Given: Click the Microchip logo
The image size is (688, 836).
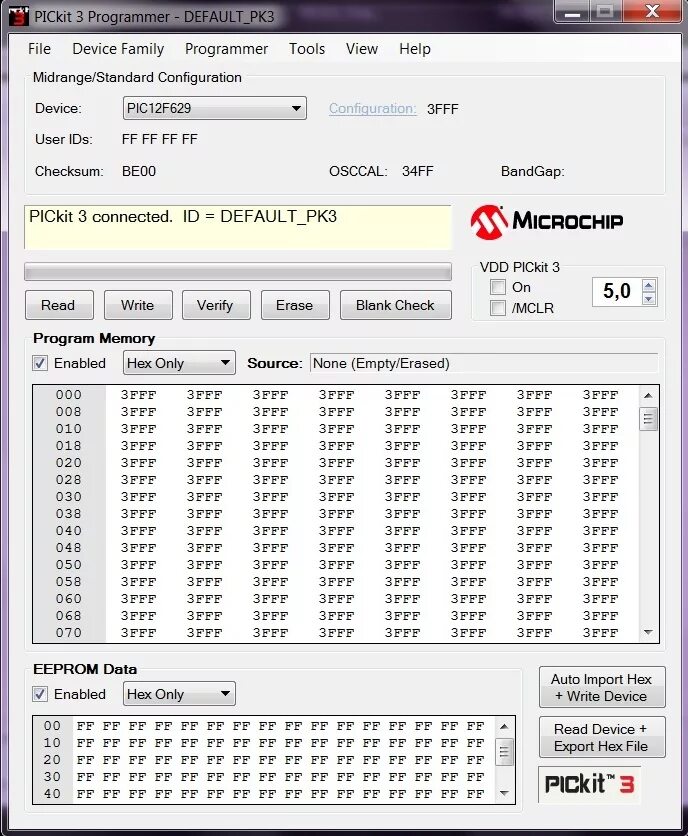Looking at the screenshot, I should (547, 222).
